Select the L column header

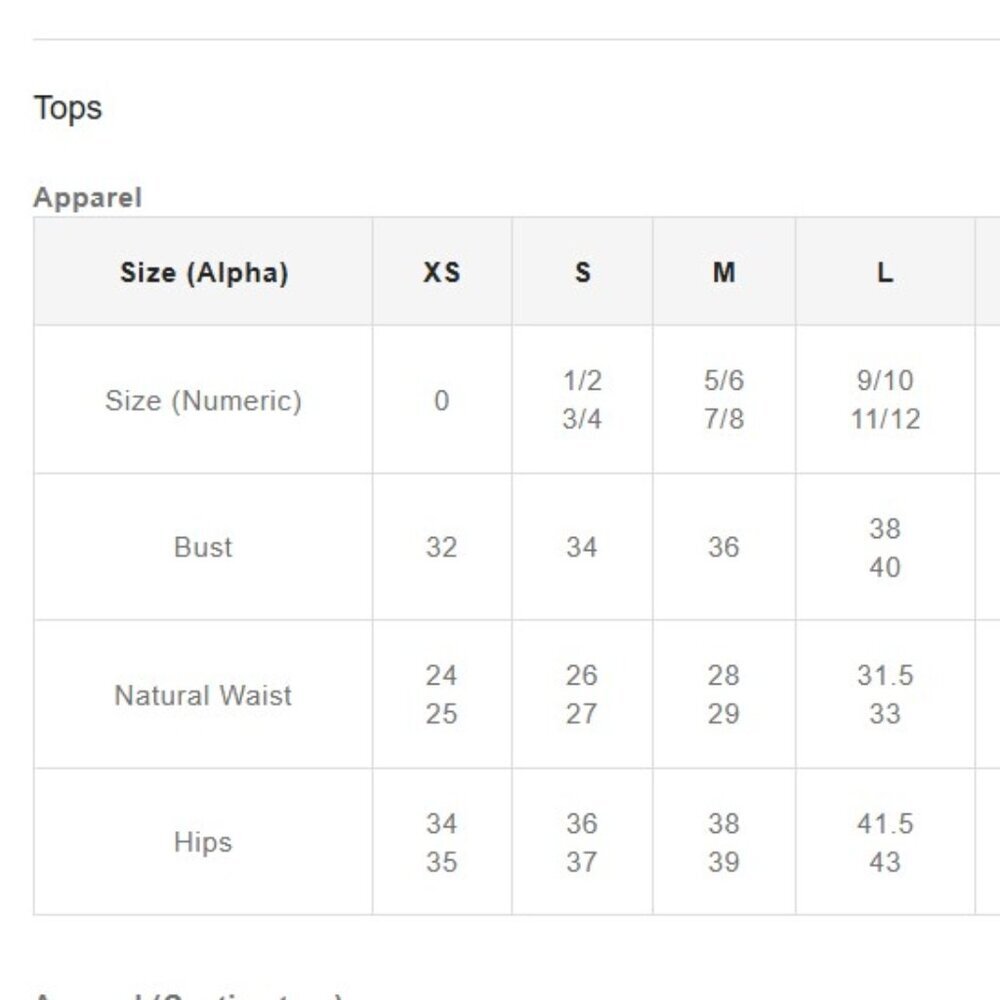coord(885,272)
